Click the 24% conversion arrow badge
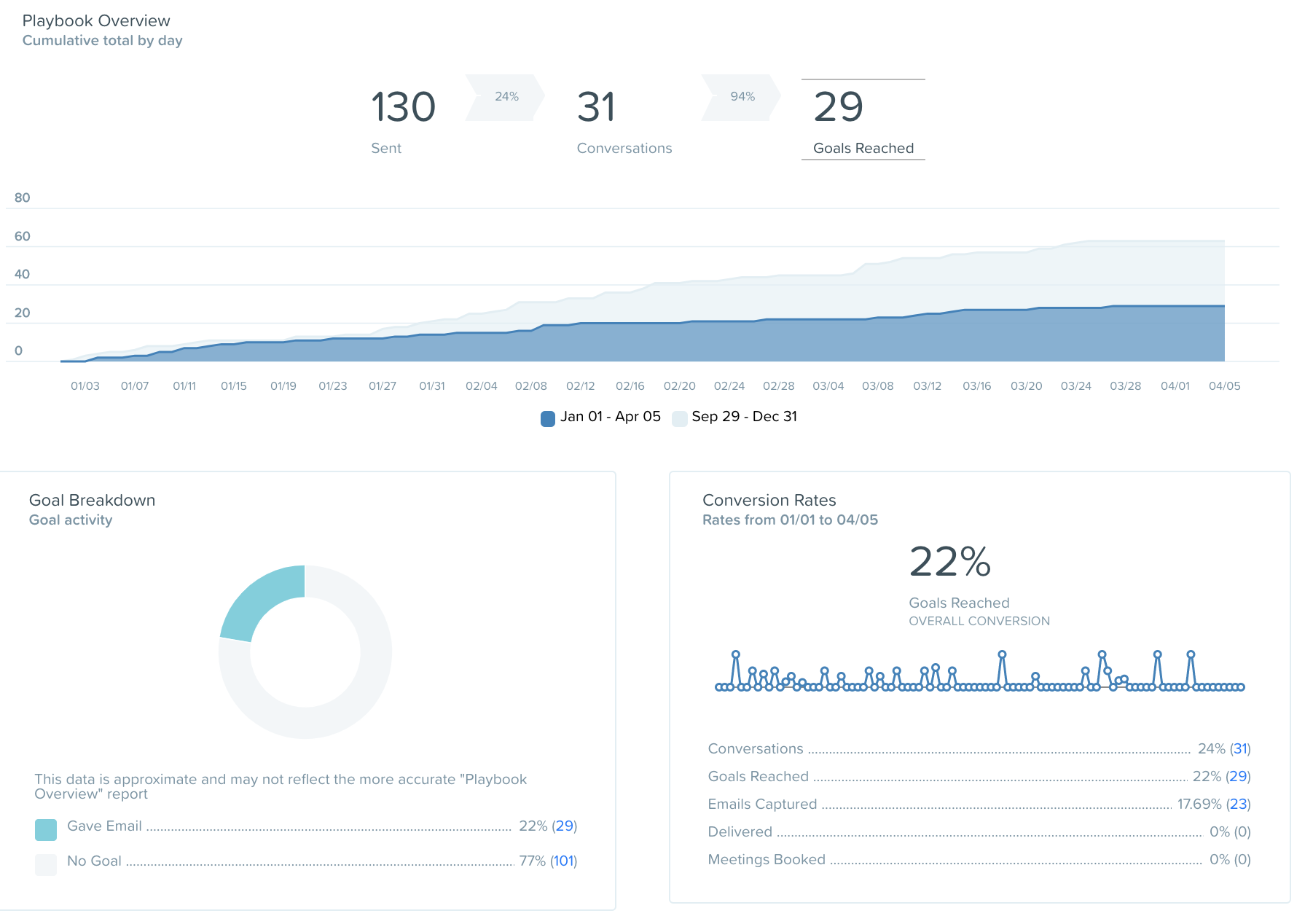The image size is (1313, 924). coord(506,97)
